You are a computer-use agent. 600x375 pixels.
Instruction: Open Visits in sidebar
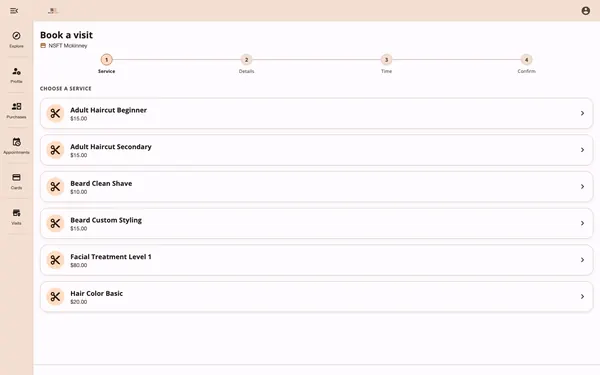(16, 217)
